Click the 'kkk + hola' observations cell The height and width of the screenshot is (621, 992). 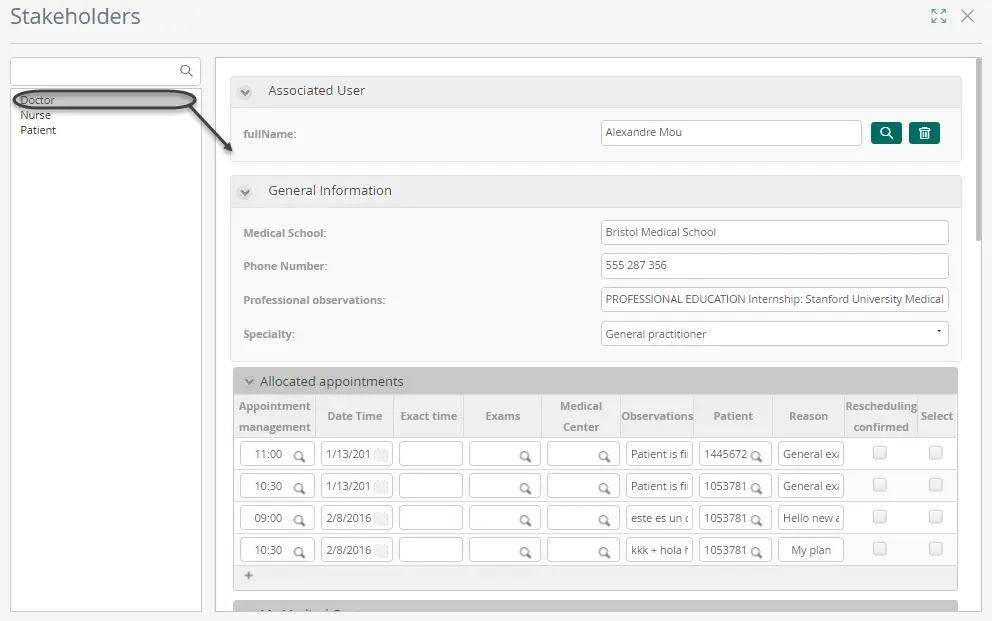coord(659,550)
